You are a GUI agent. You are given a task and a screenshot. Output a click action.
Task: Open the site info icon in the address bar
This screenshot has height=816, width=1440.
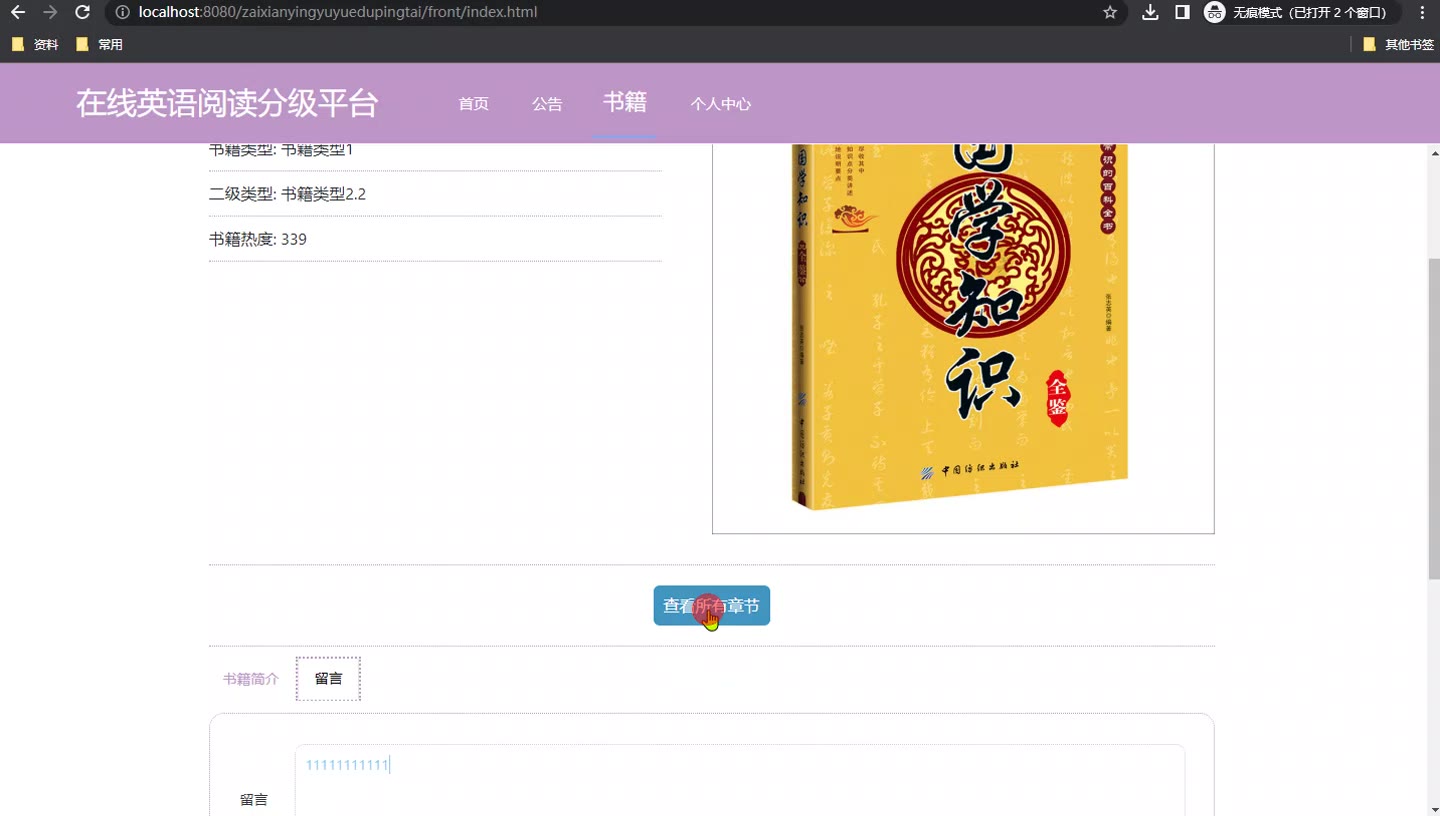122,12
